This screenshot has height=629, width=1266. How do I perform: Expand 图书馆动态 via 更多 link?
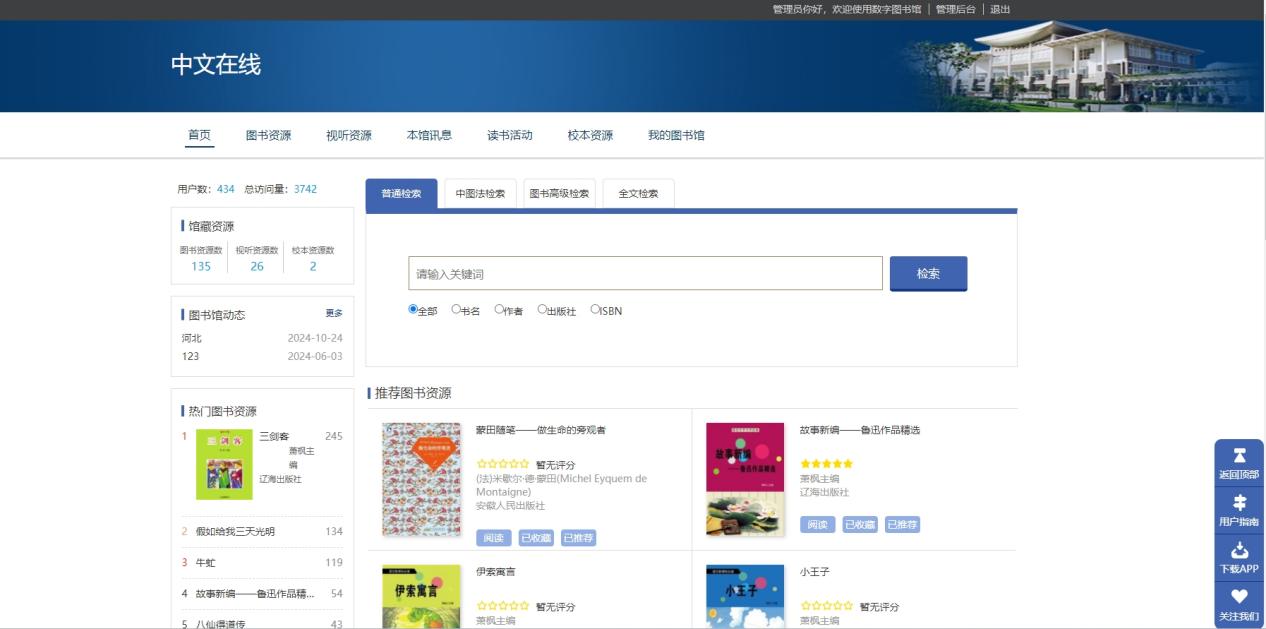[x=333, y=314]
